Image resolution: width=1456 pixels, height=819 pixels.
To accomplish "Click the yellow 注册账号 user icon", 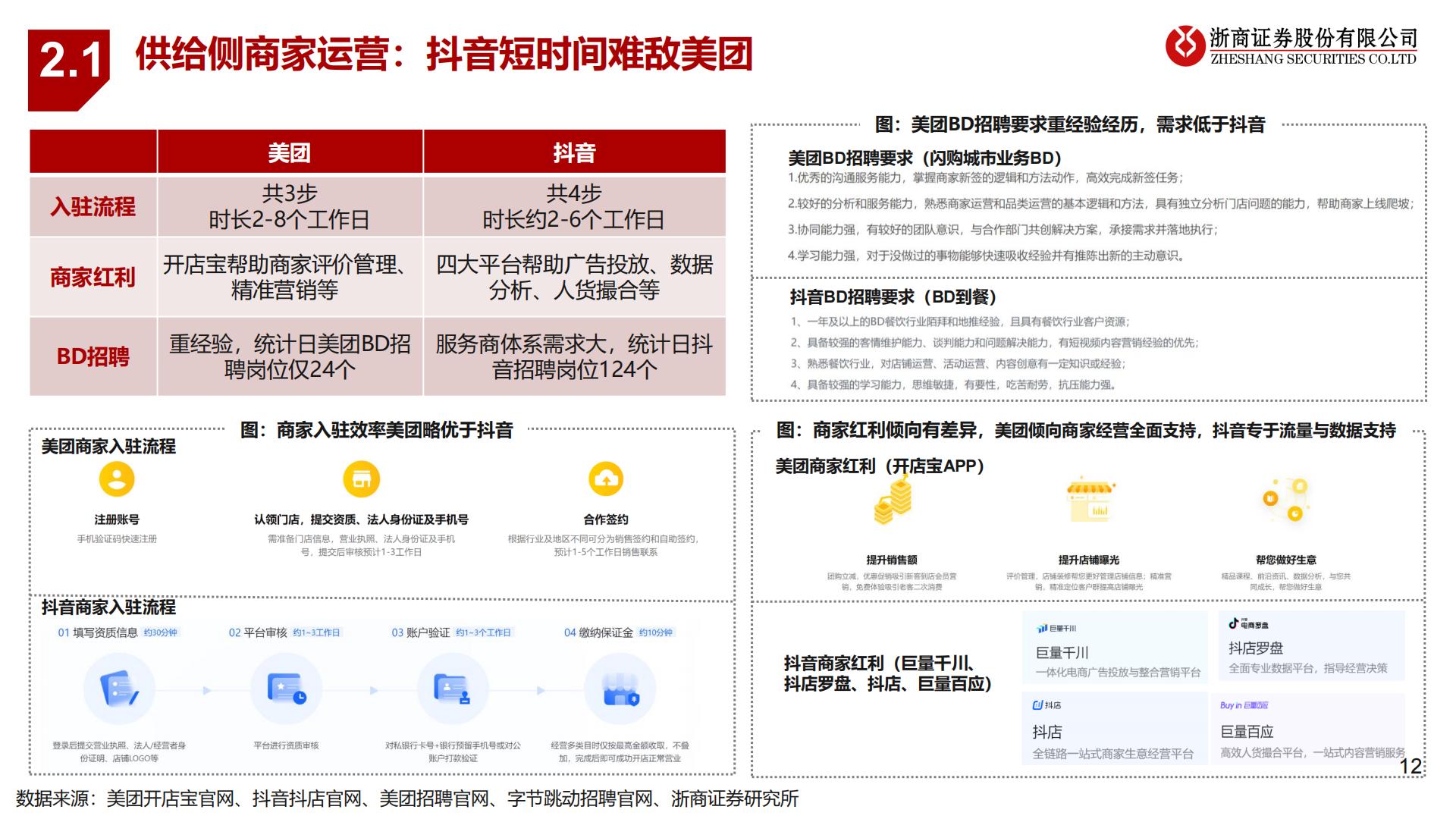I will (x=117, y=479).
